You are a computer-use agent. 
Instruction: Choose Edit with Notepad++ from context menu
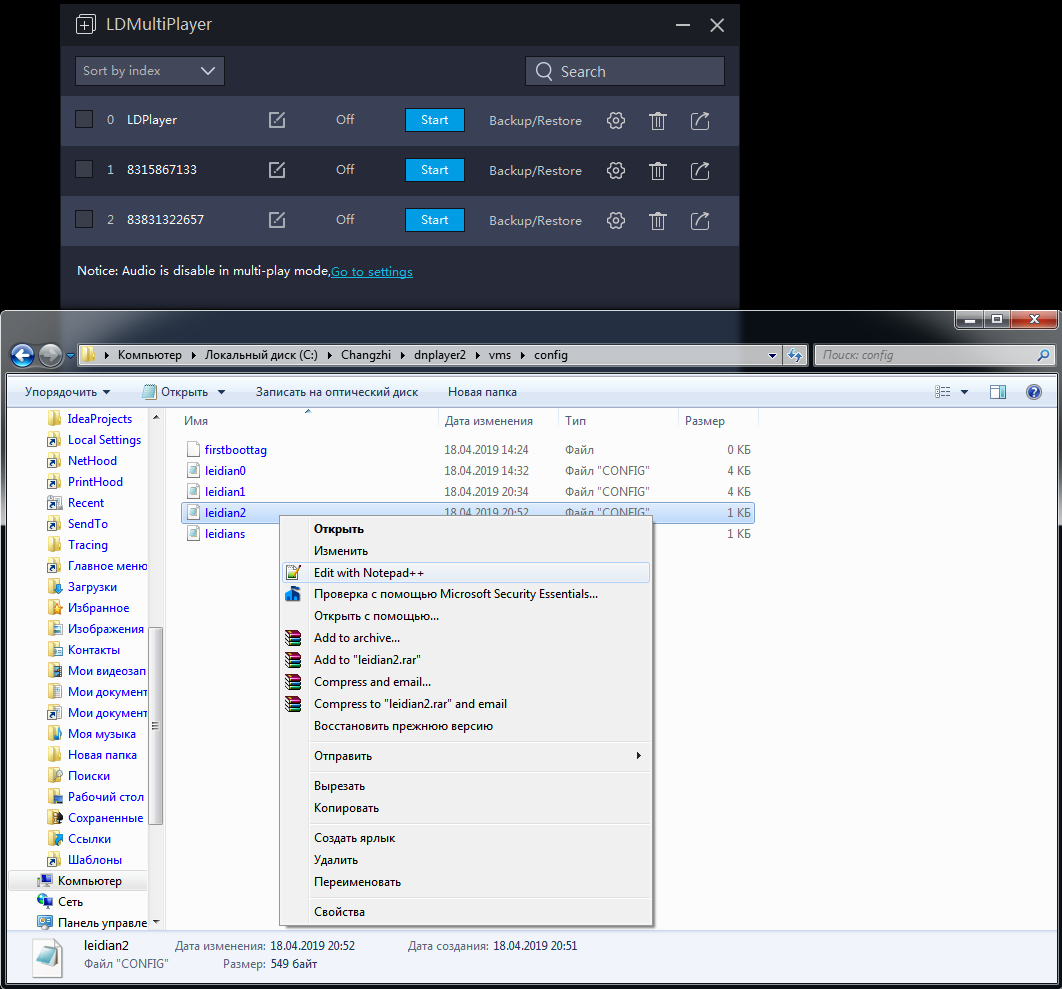point(466,573)
